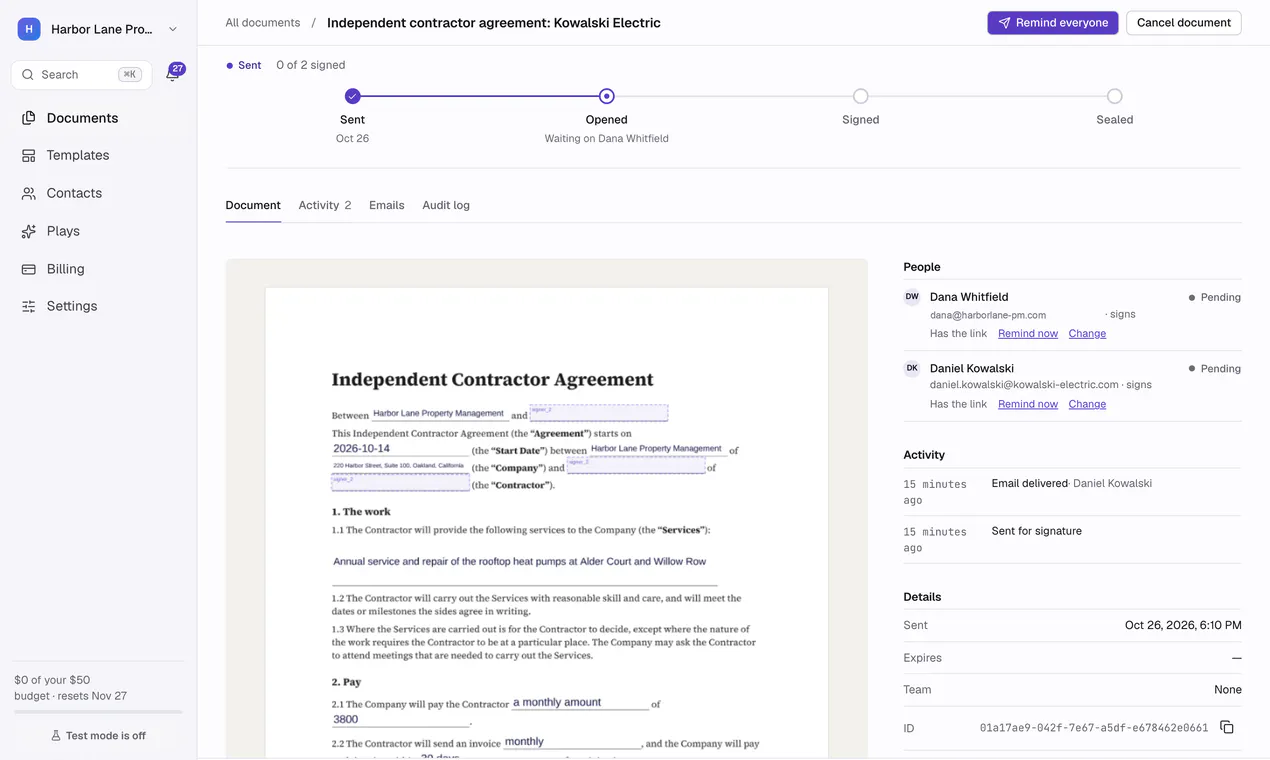Copy the document ID with copy icon

coord(1227,728)
